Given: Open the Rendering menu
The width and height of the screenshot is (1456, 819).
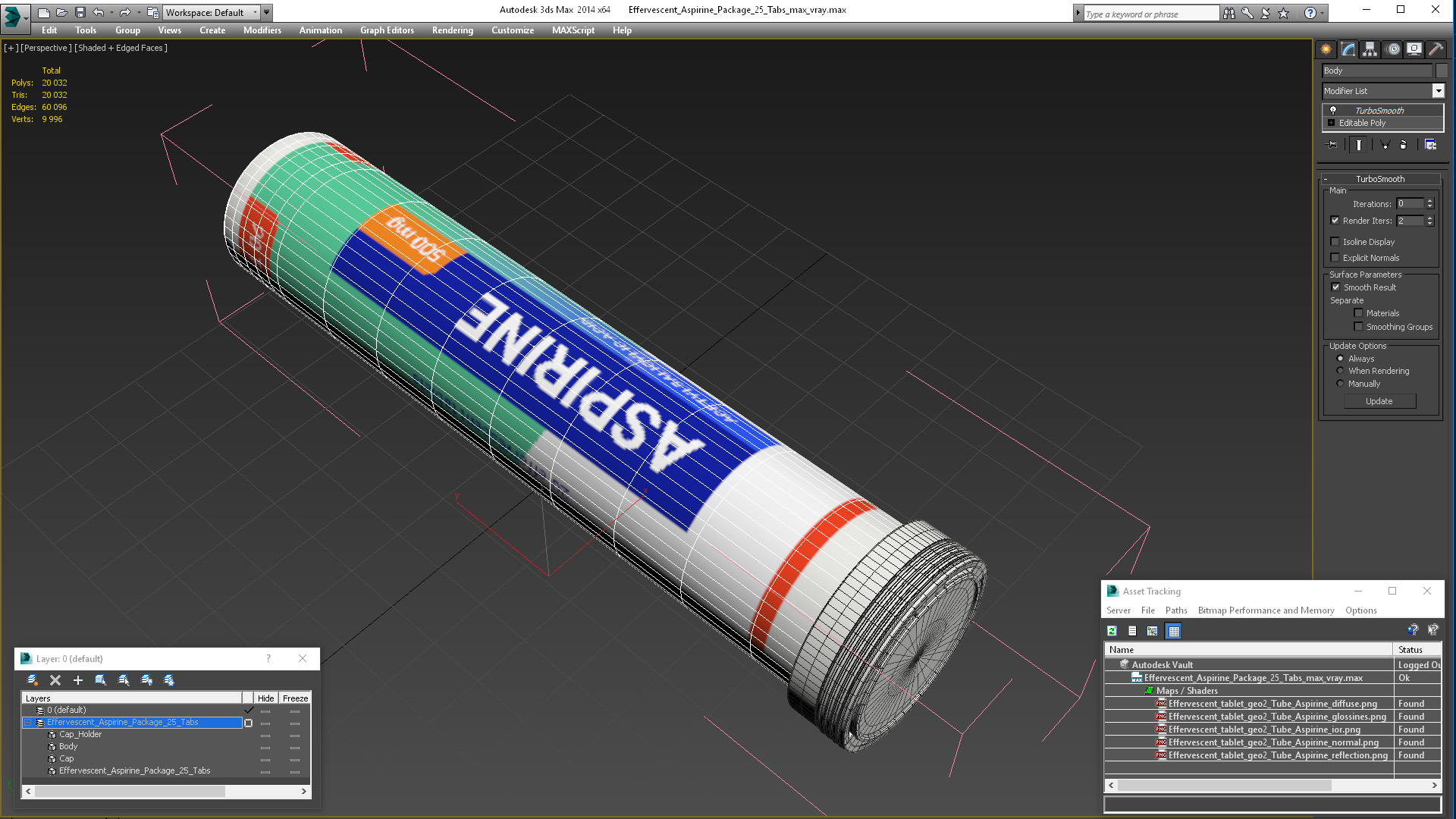Looking at the screenshot, I should [452, 30].
